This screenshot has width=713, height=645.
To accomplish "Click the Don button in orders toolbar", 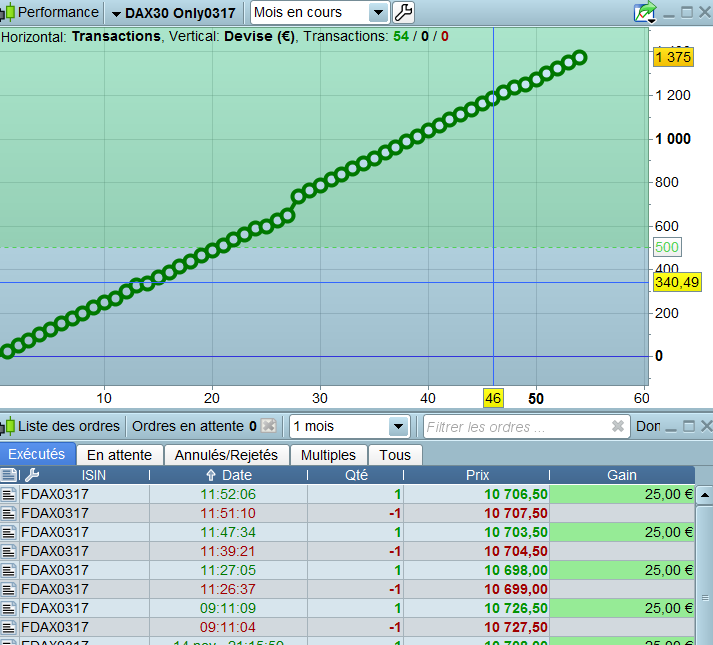I will (648, 426).
